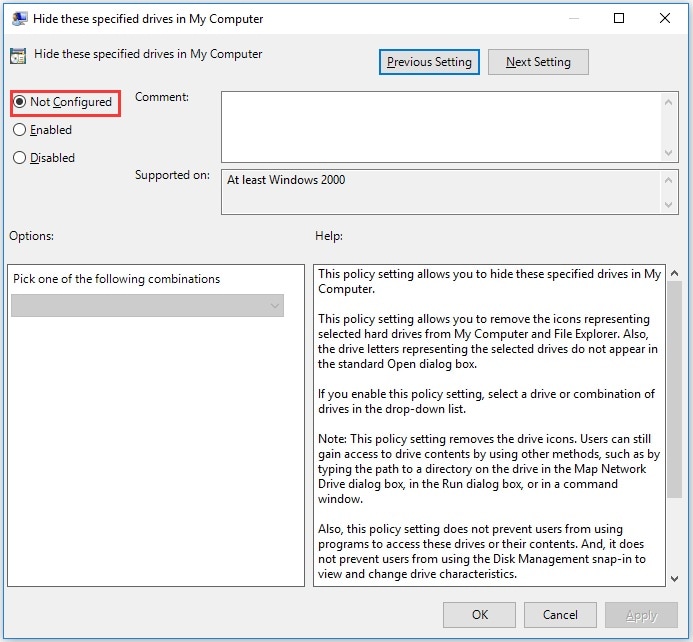Click 'Pick one of the following combinations' label
This screenshot has height=642, width=693.
(116, 279)
